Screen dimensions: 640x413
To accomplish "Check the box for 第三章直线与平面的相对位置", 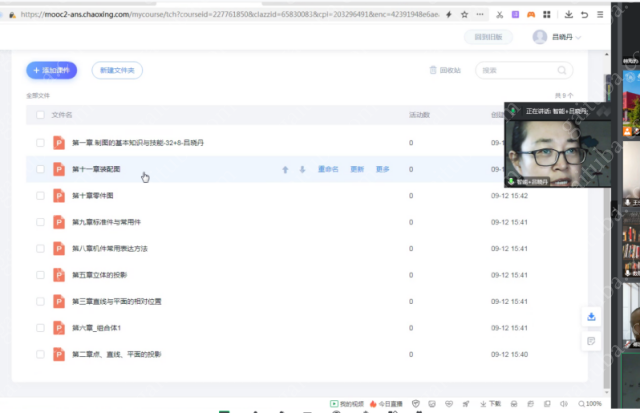I will click(x=40, y=302).
